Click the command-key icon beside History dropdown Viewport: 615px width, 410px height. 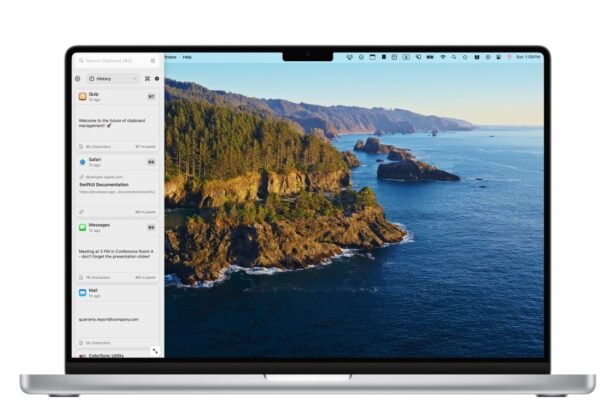pos(147,79)
